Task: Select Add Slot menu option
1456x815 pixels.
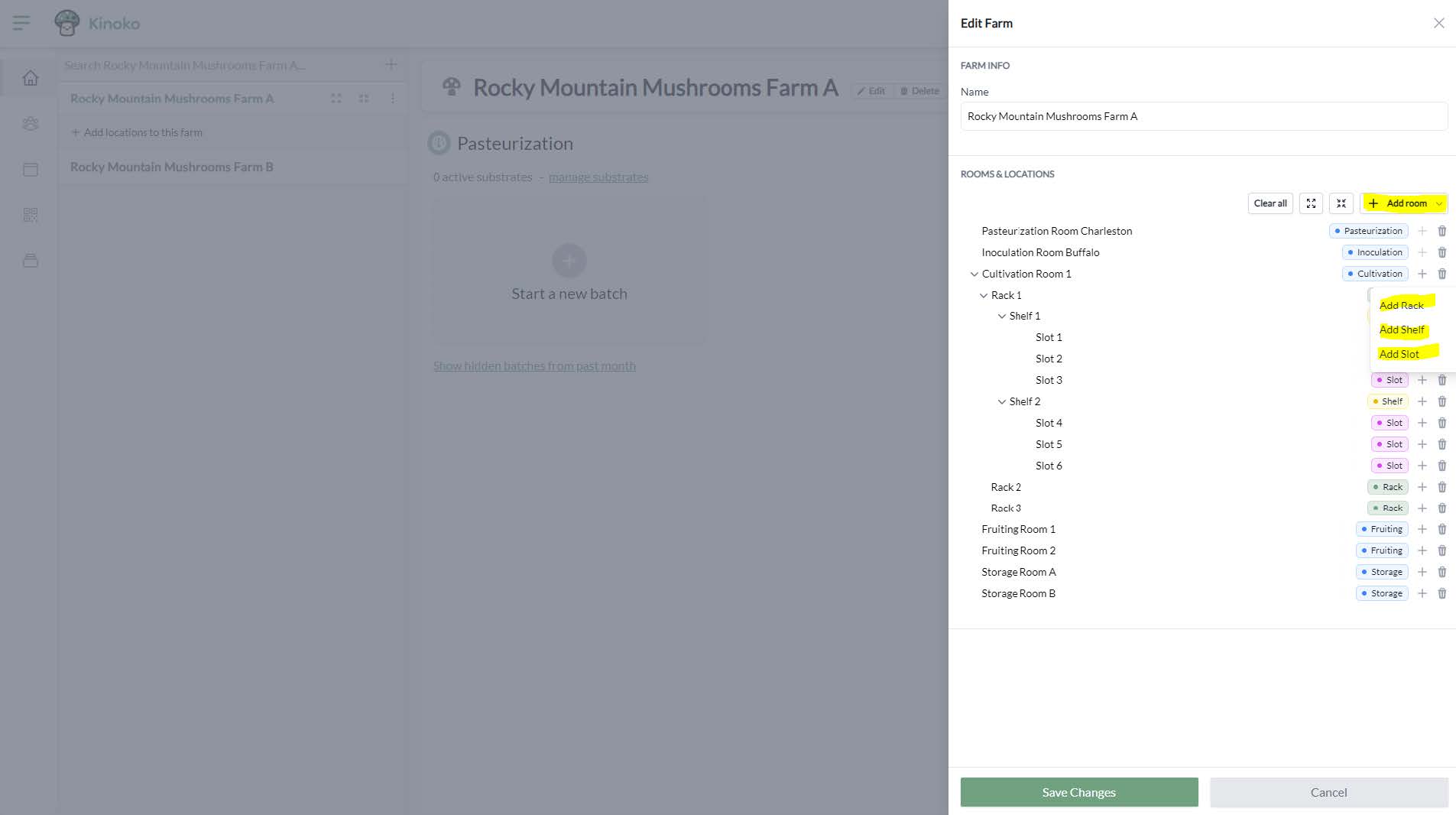Action: point(1399,354)
